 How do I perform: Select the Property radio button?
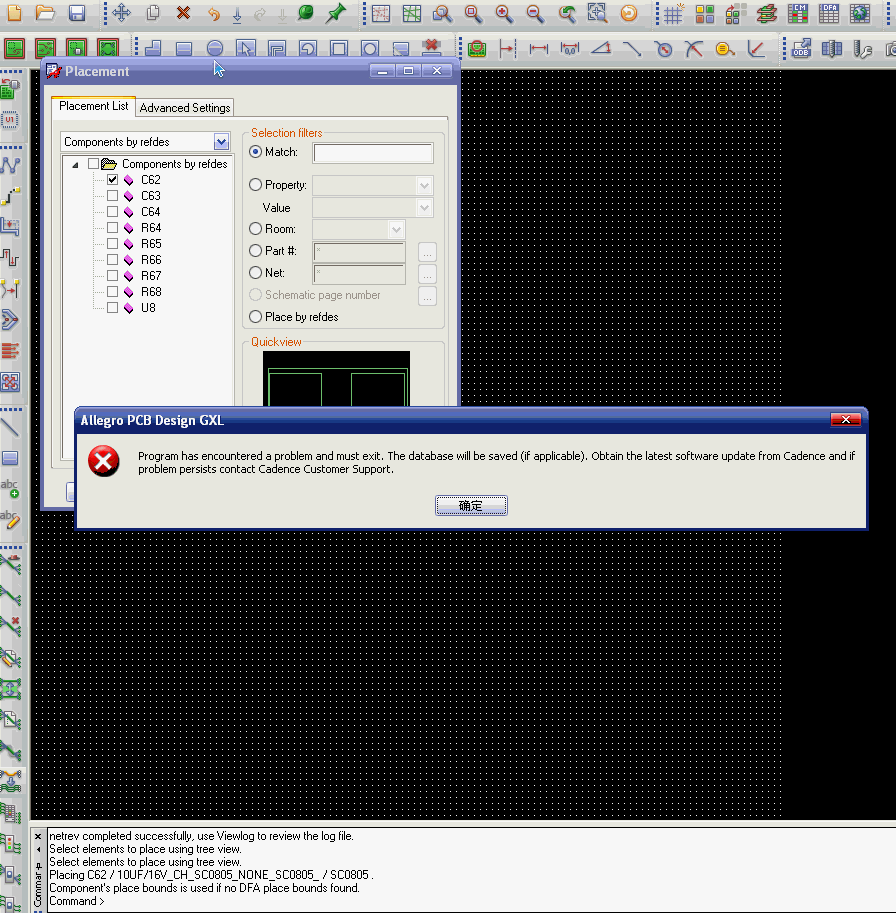coord(255,185)
